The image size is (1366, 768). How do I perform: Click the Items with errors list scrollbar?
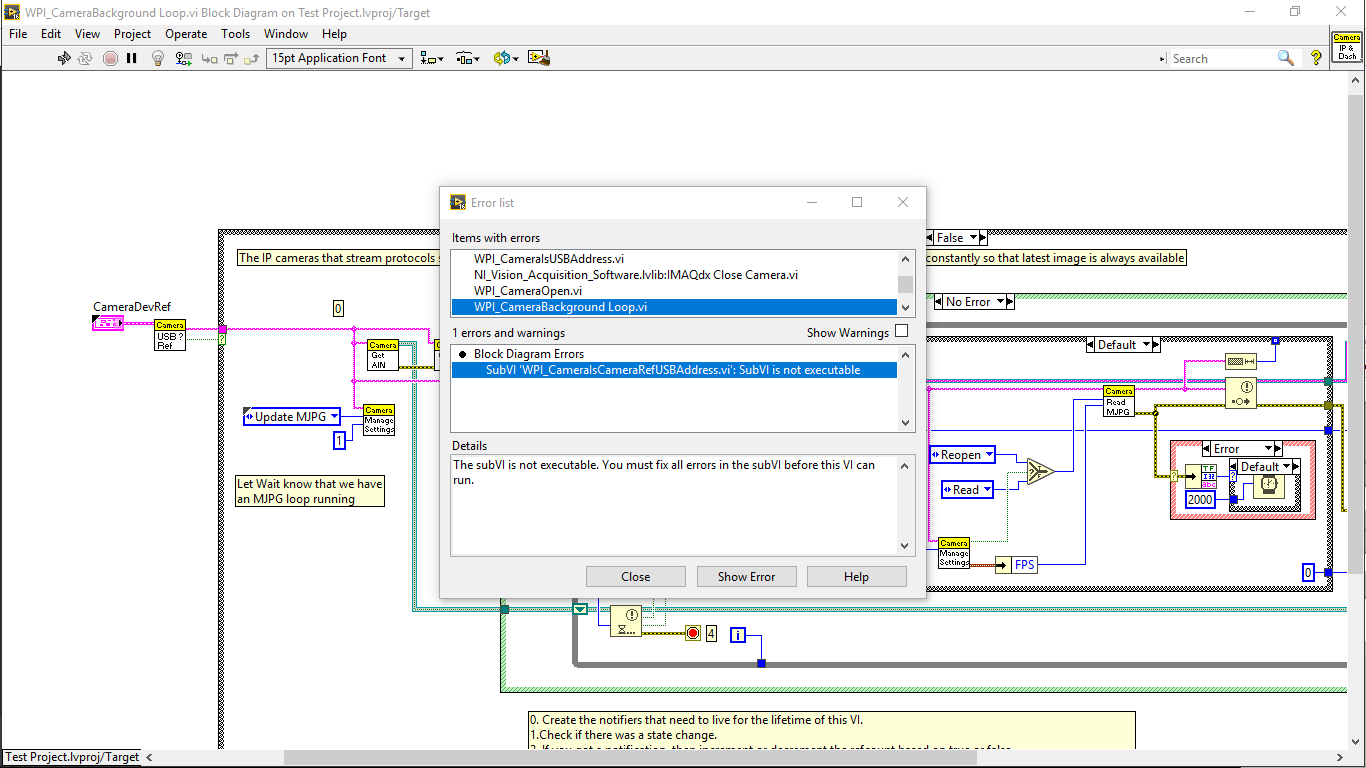pos(905,282)
